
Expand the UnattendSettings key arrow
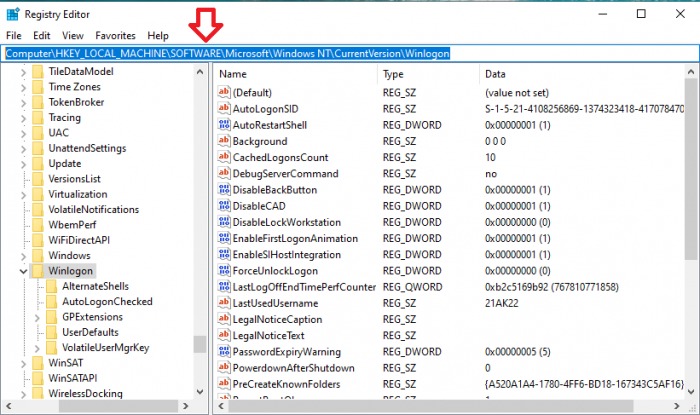point(23,149)
